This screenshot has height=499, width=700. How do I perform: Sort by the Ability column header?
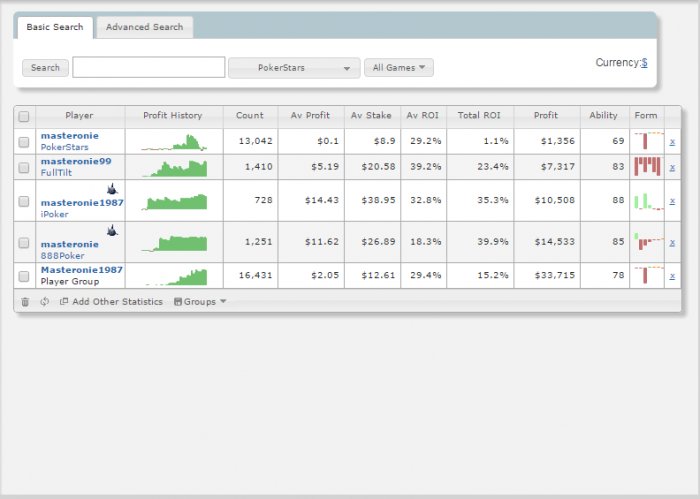(604, 116)
